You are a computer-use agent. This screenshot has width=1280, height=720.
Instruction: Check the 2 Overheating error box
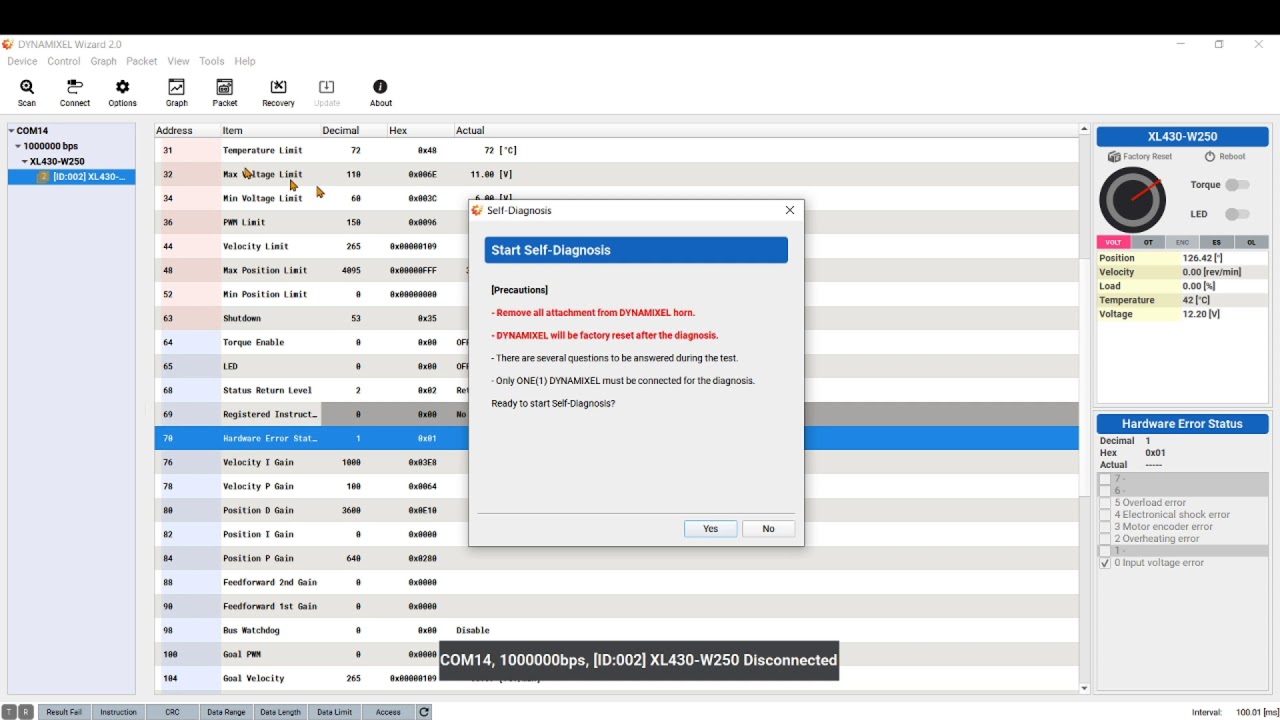point(1105,539)
